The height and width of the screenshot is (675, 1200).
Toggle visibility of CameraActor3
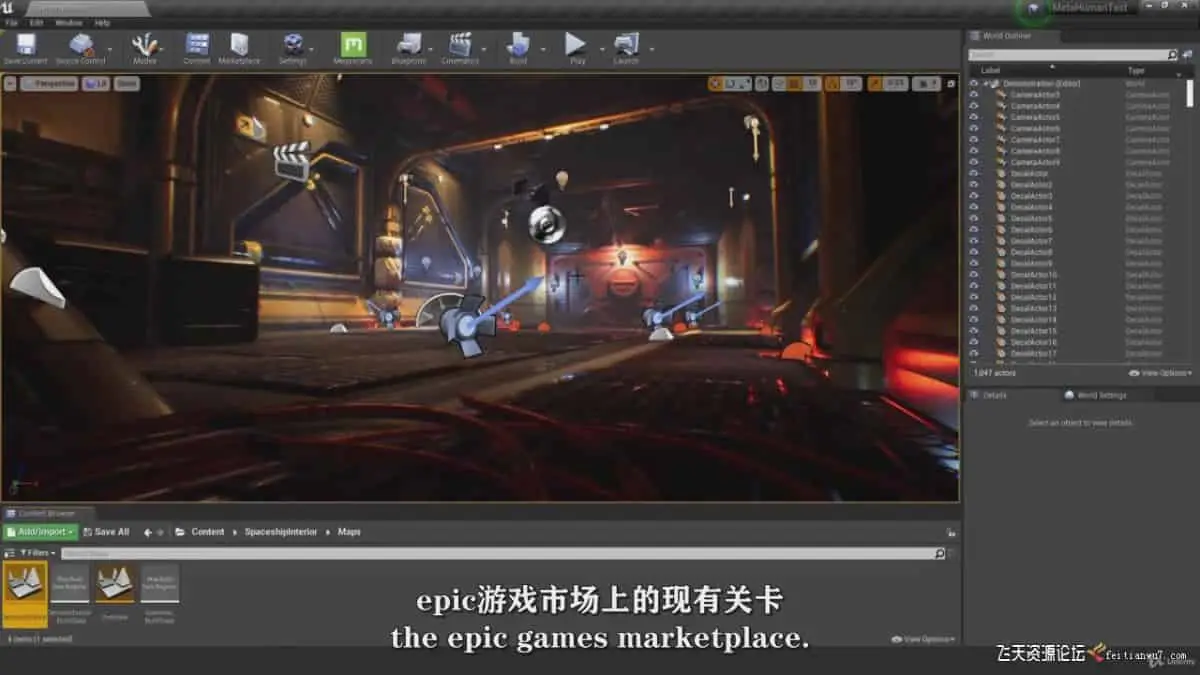pos(974,95)
